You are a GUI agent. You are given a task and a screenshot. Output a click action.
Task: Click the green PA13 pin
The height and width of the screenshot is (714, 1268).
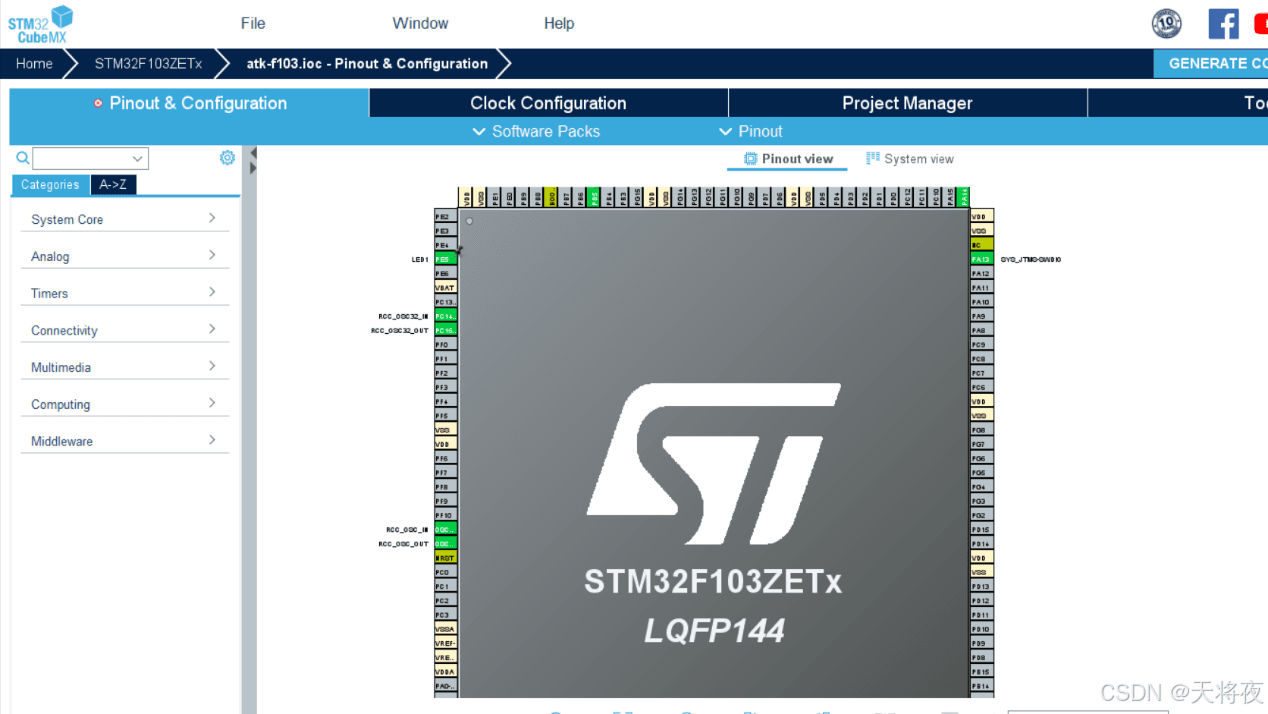coord(982,259)
